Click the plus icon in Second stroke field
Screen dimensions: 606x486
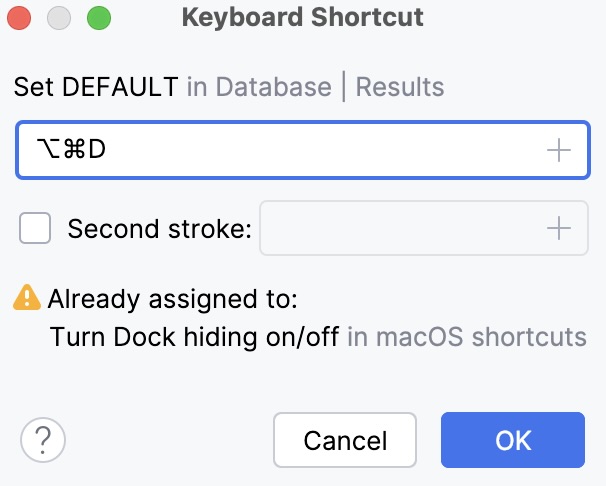pos(558,228)
